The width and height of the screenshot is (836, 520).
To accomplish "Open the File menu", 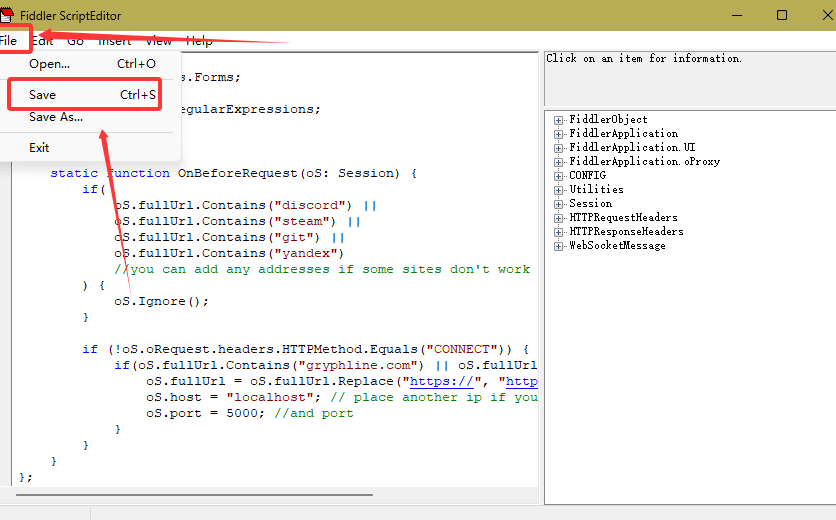I will 9,41.
